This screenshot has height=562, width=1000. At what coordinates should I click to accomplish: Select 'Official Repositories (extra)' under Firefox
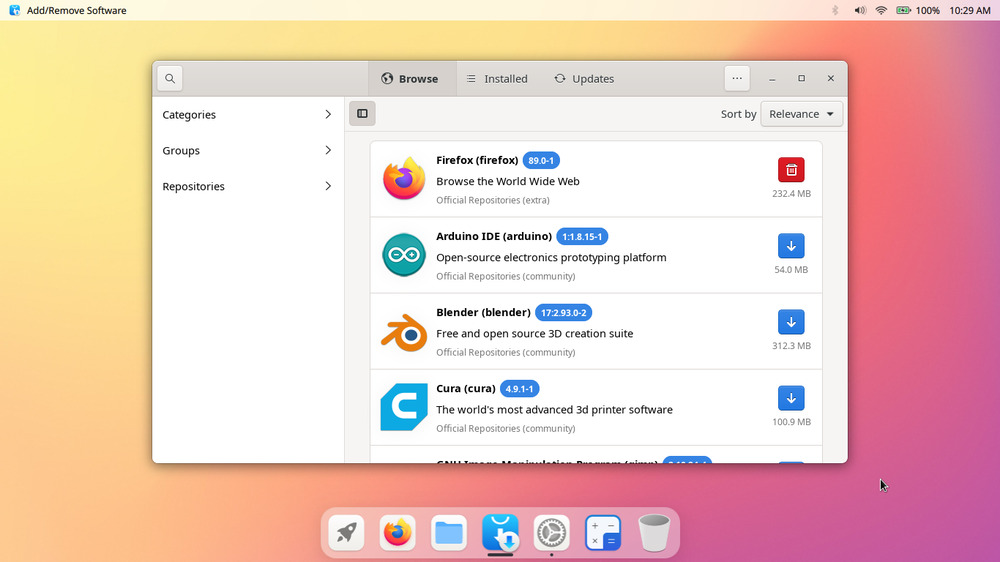[492, 200]
